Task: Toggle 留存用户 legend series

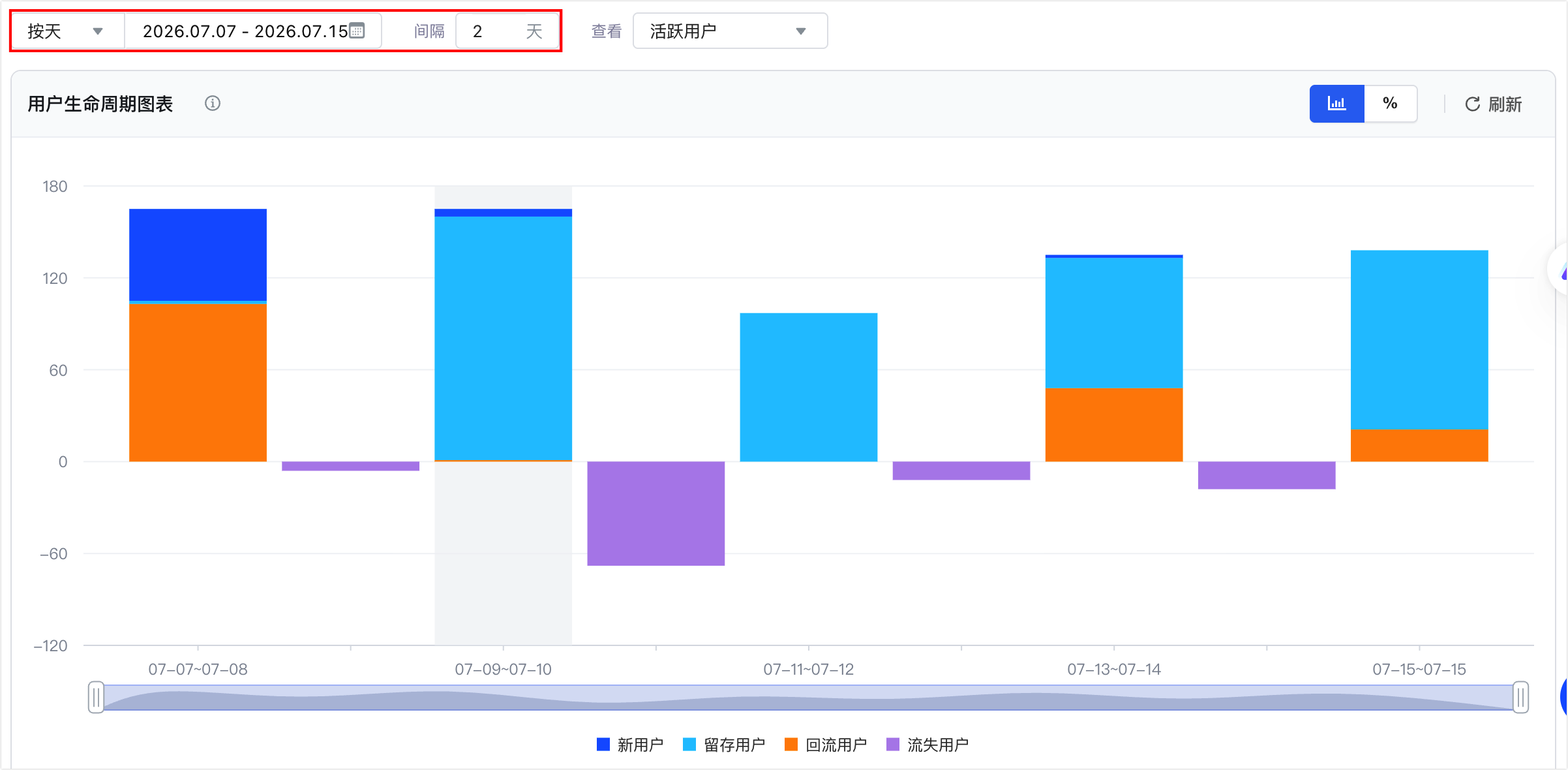Action: pyautogui.click(x=724, y=745)
